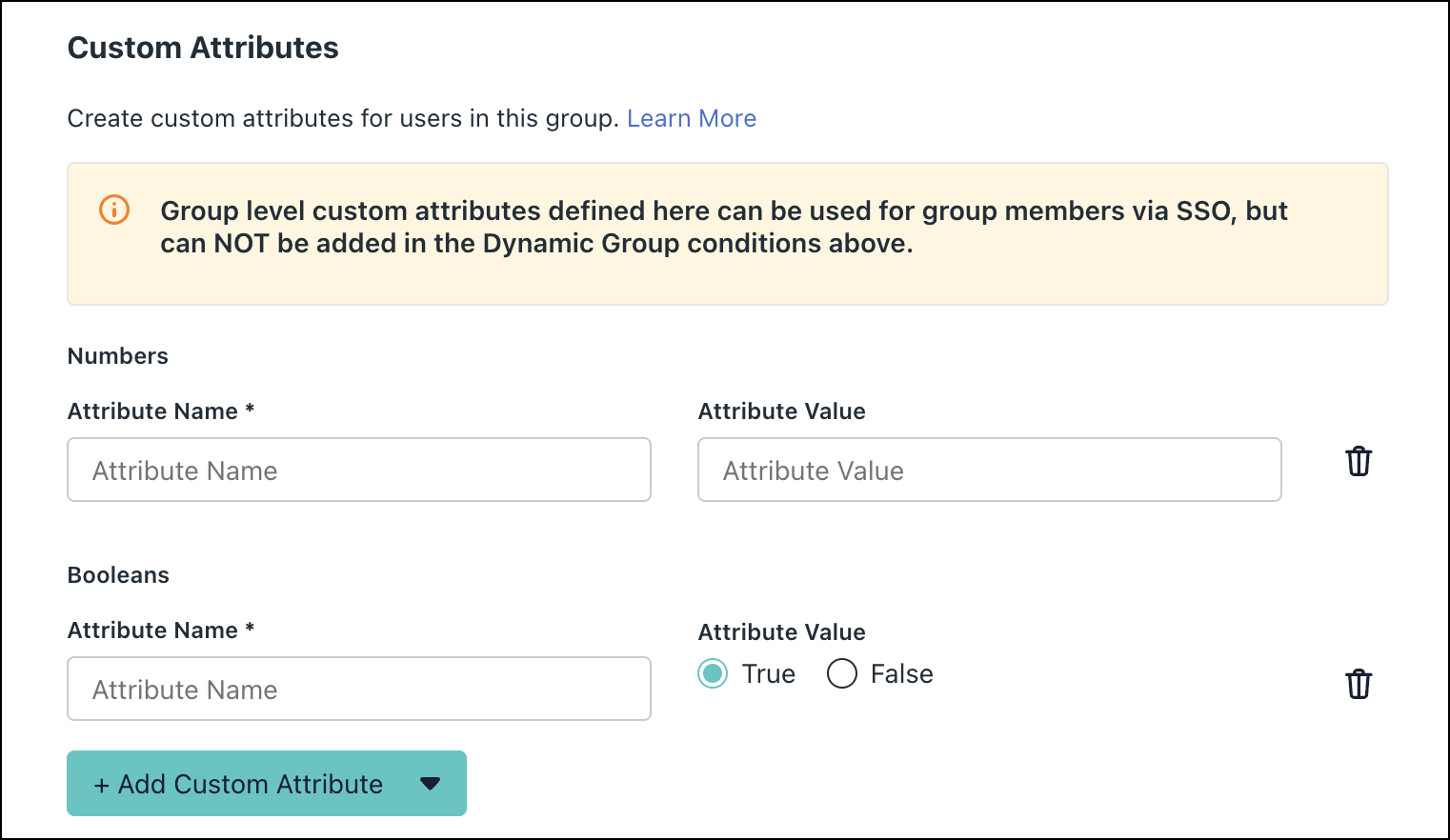Click inside the Numbers Attribute Name field
This screenshot has height=840, width=1450.
[x=359, y=470]
